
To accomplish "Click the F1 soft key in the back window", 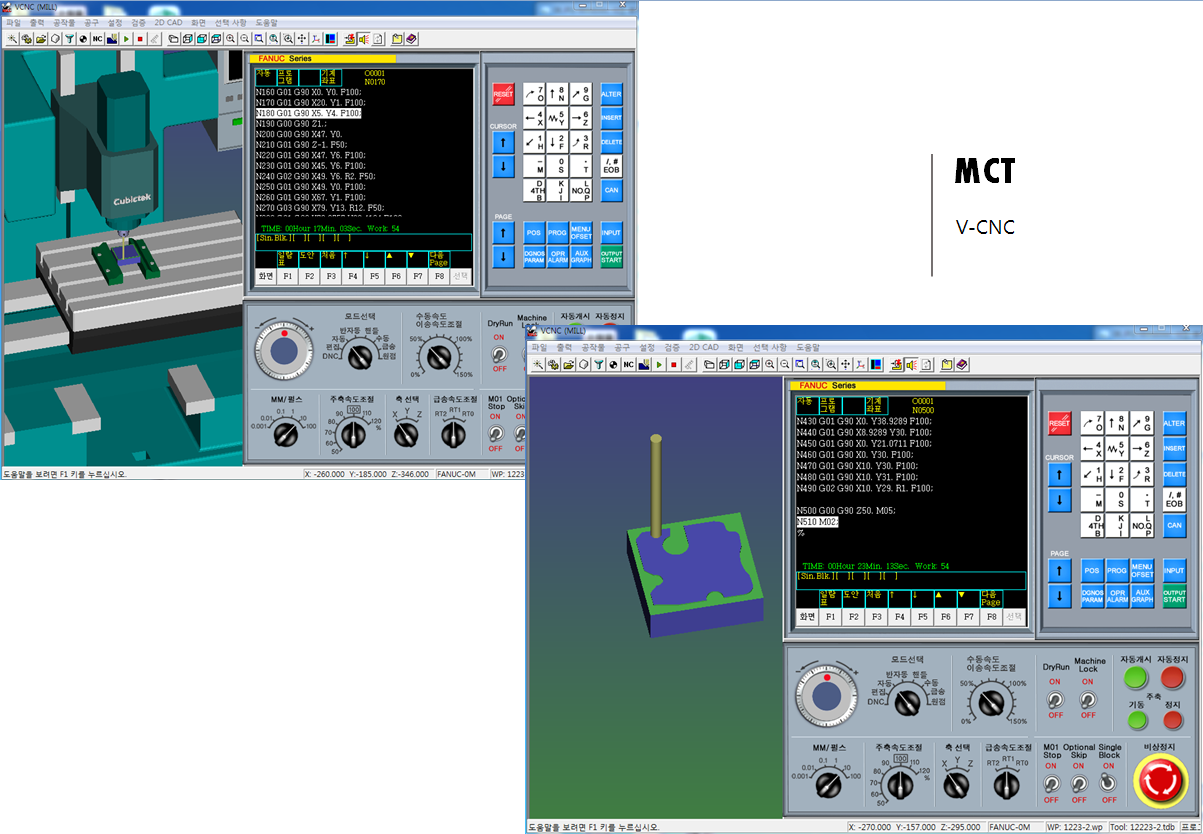I will [x=288, y=276].
